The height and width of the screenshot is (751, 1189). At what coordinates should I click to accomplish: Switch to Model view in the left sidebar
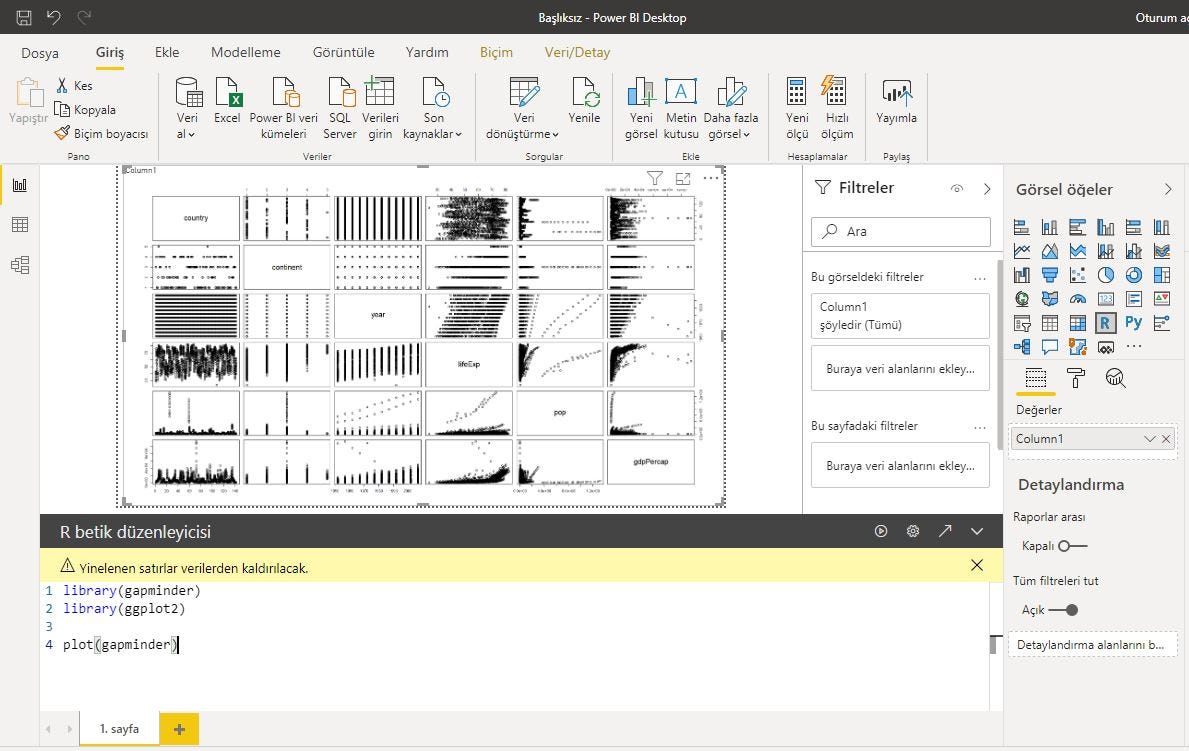18,264
